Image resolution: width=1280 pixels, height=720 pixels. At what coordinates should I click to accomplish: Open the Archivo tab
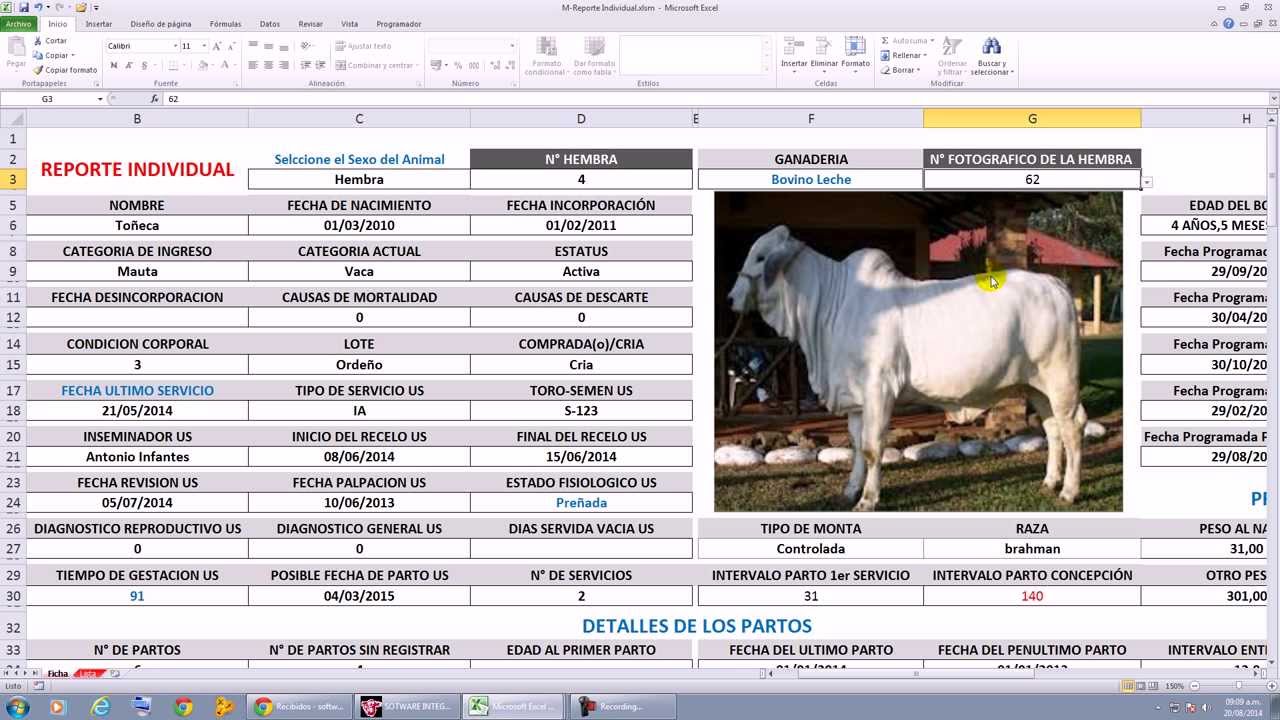pyautogui.click(x=20, y=23)
